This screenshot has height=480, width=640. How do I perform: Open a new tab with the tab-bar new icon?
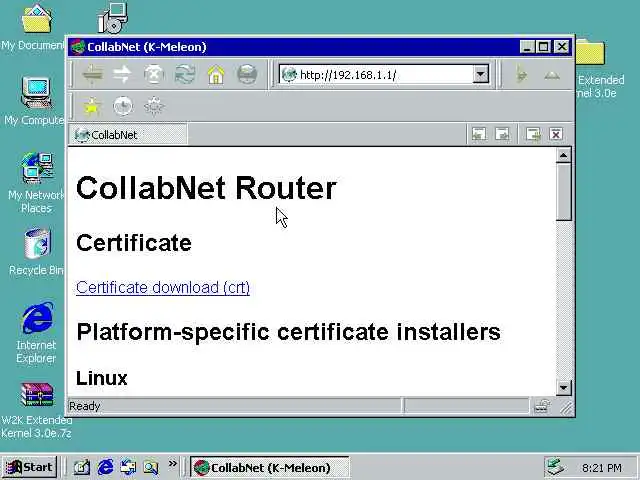click(x=533, y=134)
